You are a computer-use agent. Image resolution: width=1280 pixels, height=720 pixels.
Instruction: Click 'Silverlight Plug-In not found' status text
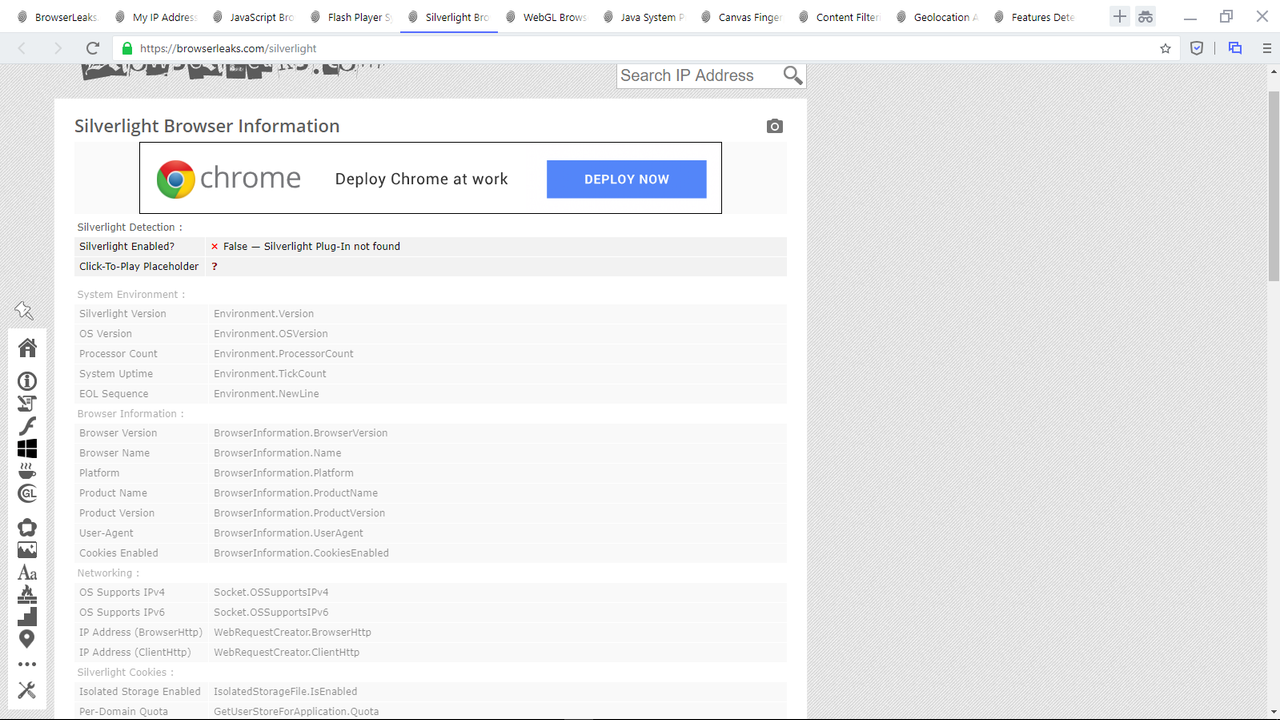(x=332, y=246)
